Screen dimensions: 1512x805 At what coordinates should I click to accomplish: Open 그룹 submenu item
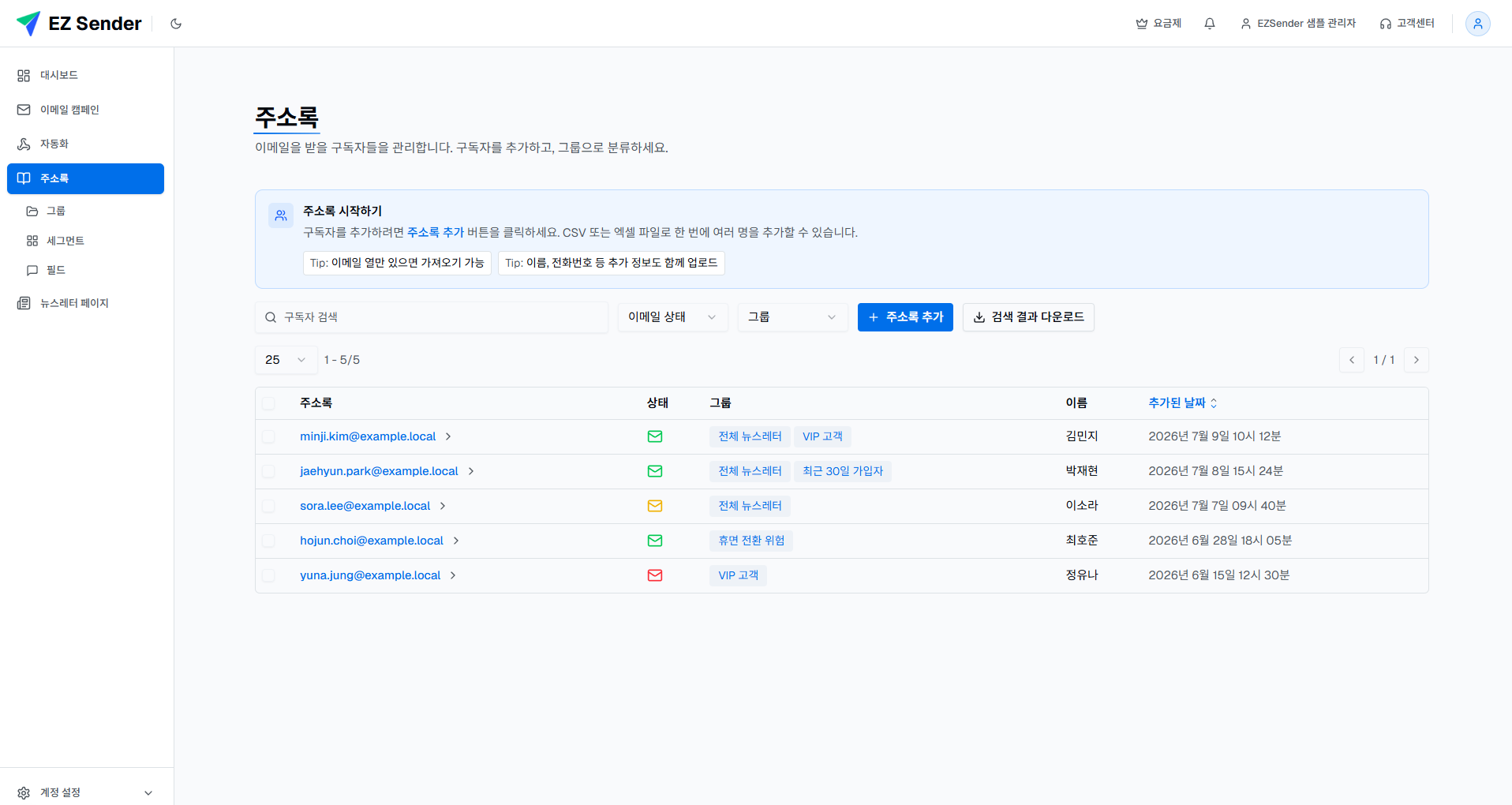(90, 211)
